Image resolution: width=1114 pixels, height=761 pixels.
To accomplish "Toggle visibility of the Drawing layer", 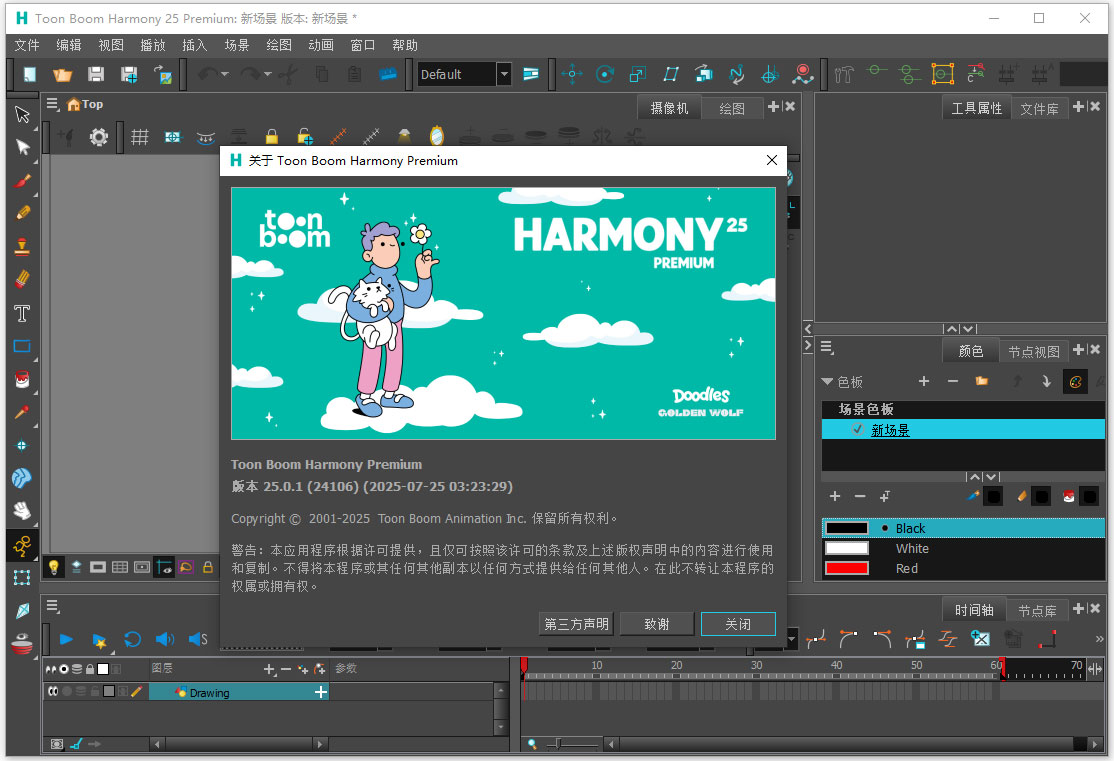I will [x=53, y=691].
